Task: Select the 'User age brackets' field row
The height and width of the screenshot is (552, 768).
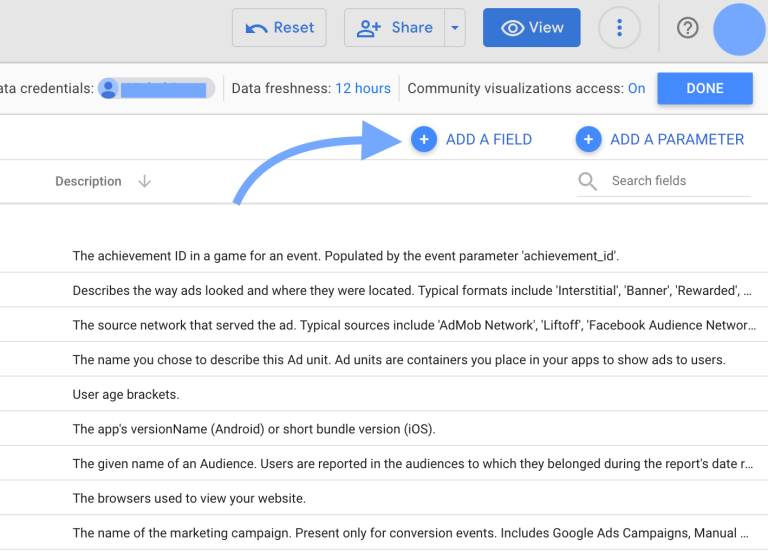Action: pyautogui.click(x=124, y=394)
